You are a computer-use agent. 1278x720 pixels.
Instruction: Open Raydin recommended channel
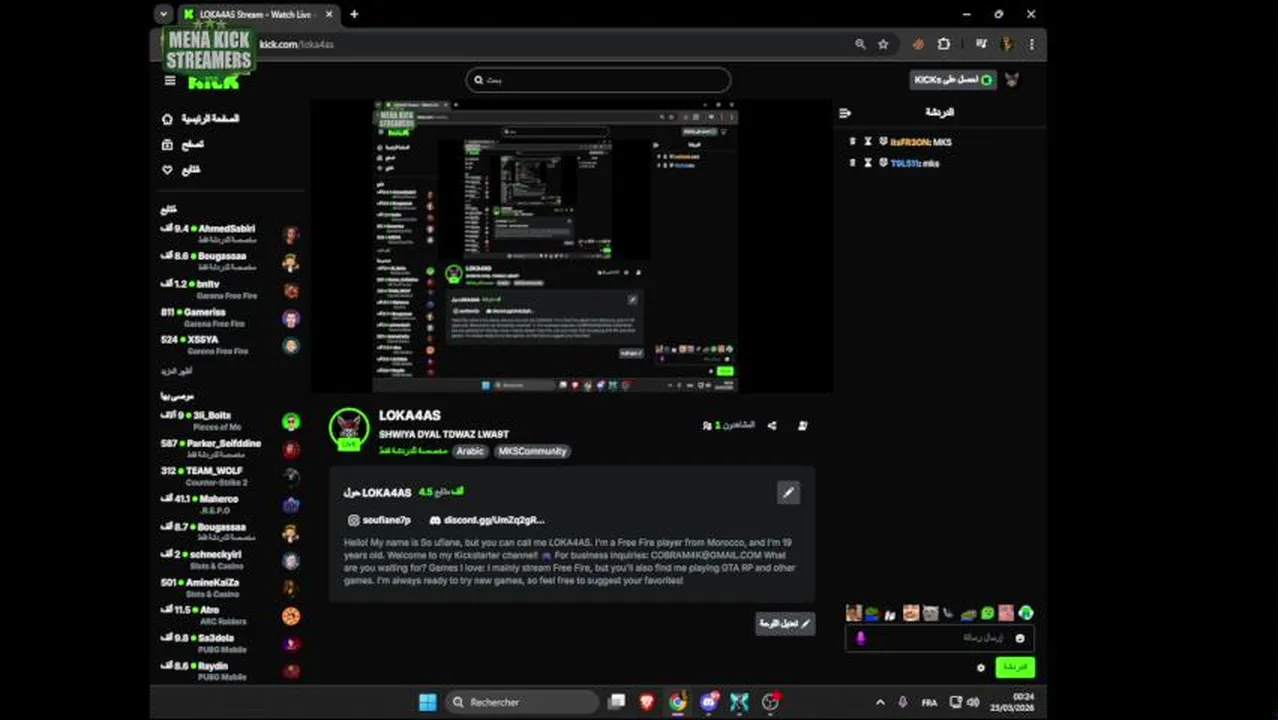pos(230,671)
